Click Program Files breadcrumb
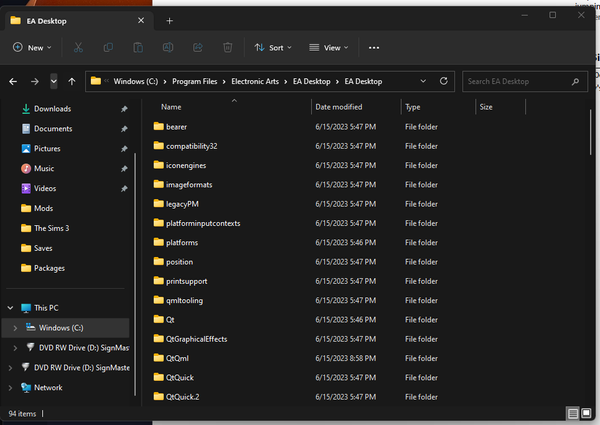 pos(194,81)
